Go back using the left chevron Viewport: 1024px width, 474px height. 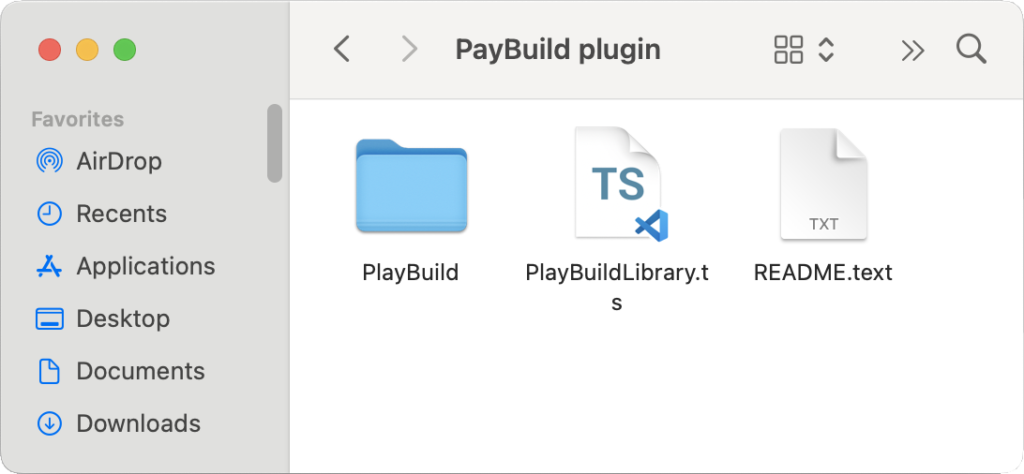pyautogui.click(x=342, y=49)
